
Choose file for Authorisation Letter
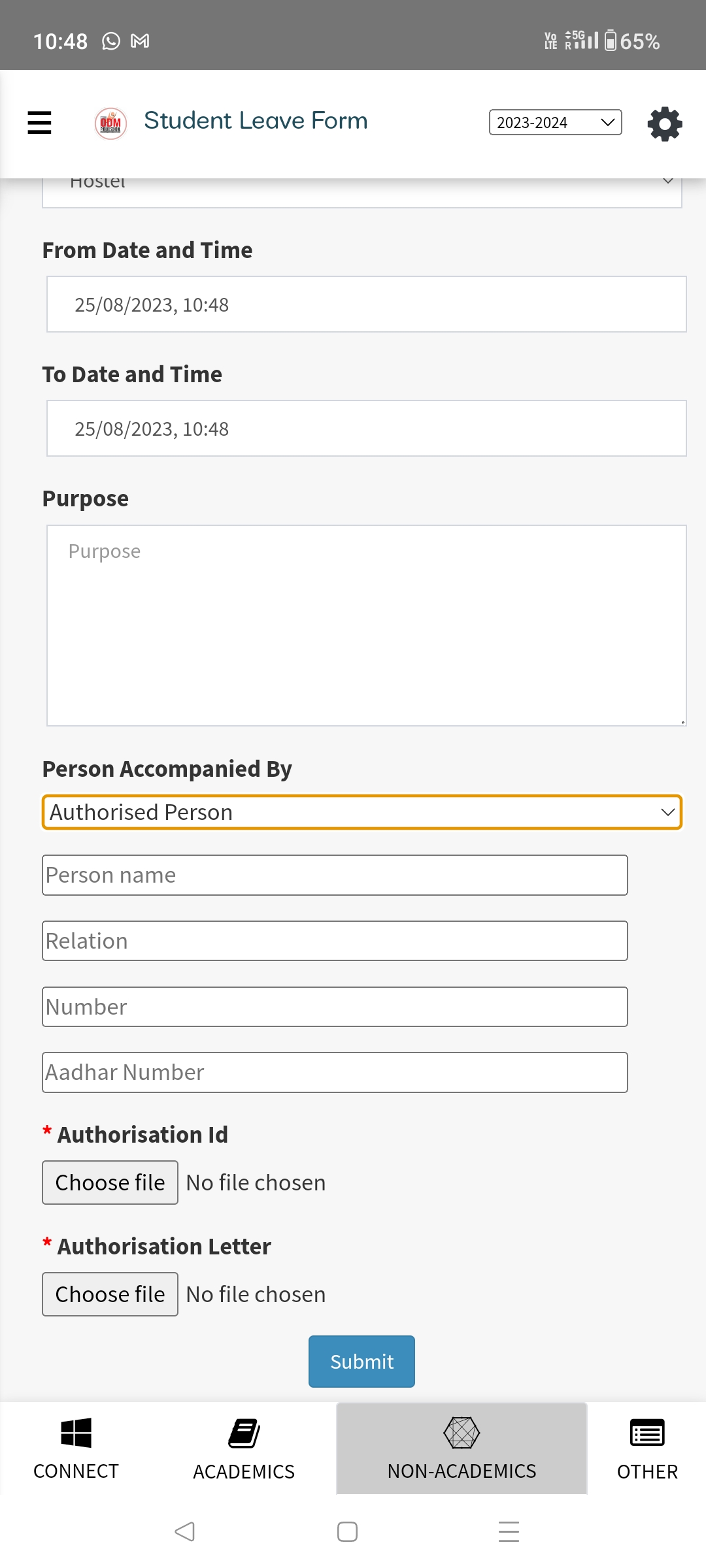point(110,1294)
